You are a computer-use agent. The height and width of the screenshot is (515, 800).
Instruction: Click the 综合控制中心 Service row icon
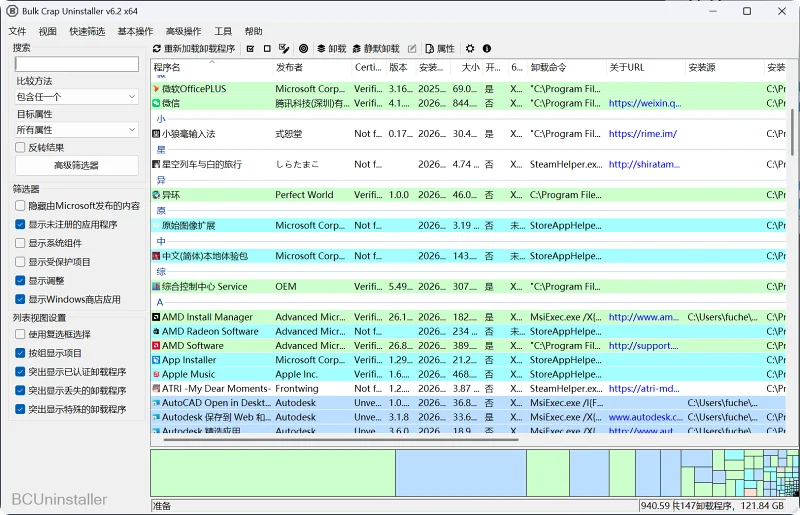(156, 287)
